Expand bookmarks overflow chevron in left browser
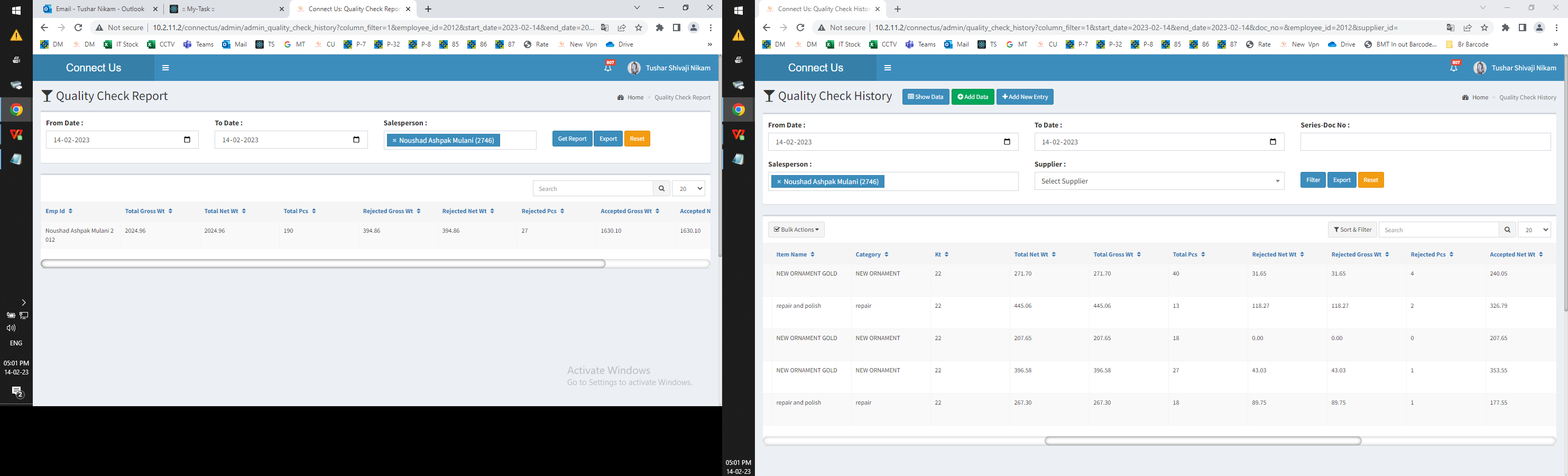The height and width of the screenshot is (476, 1568). click(x=710, y=44)
